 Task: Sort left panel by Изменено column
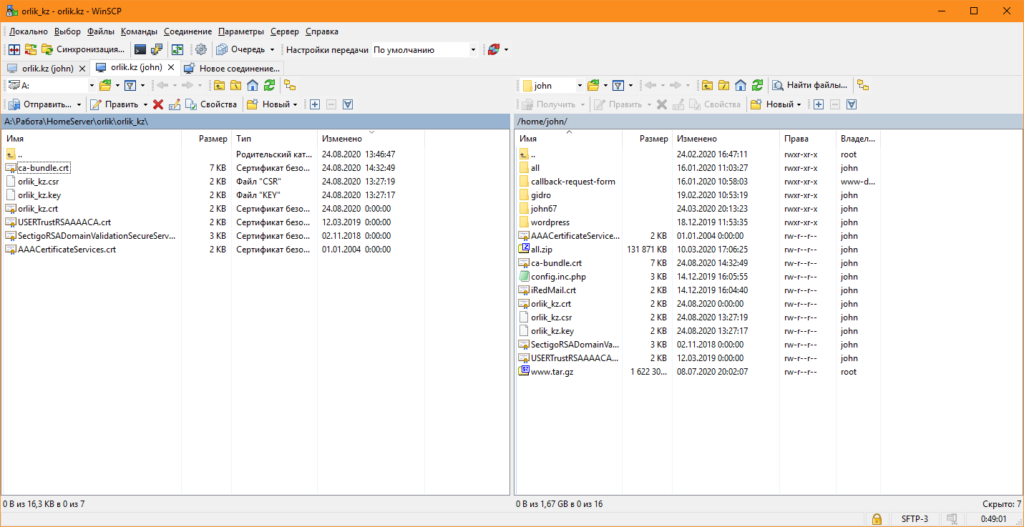point(370,139)
